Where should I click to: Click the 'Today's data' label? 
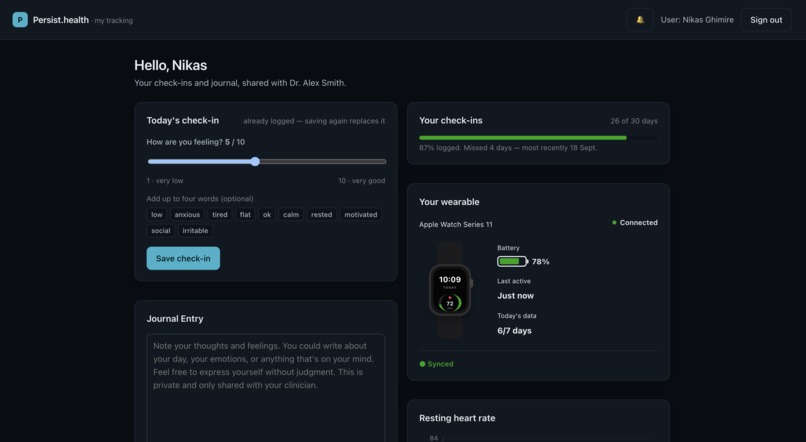[x=517, y=316]
